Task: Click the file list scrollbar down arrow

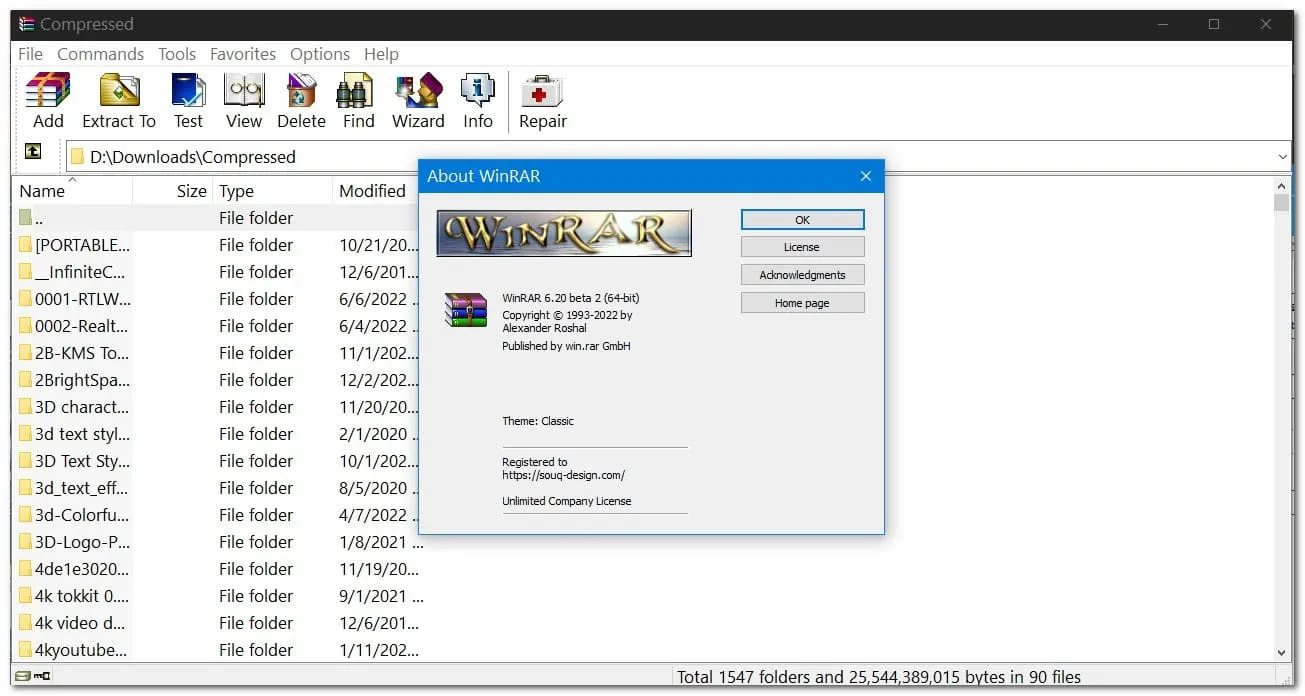Action: [1282, 653]
